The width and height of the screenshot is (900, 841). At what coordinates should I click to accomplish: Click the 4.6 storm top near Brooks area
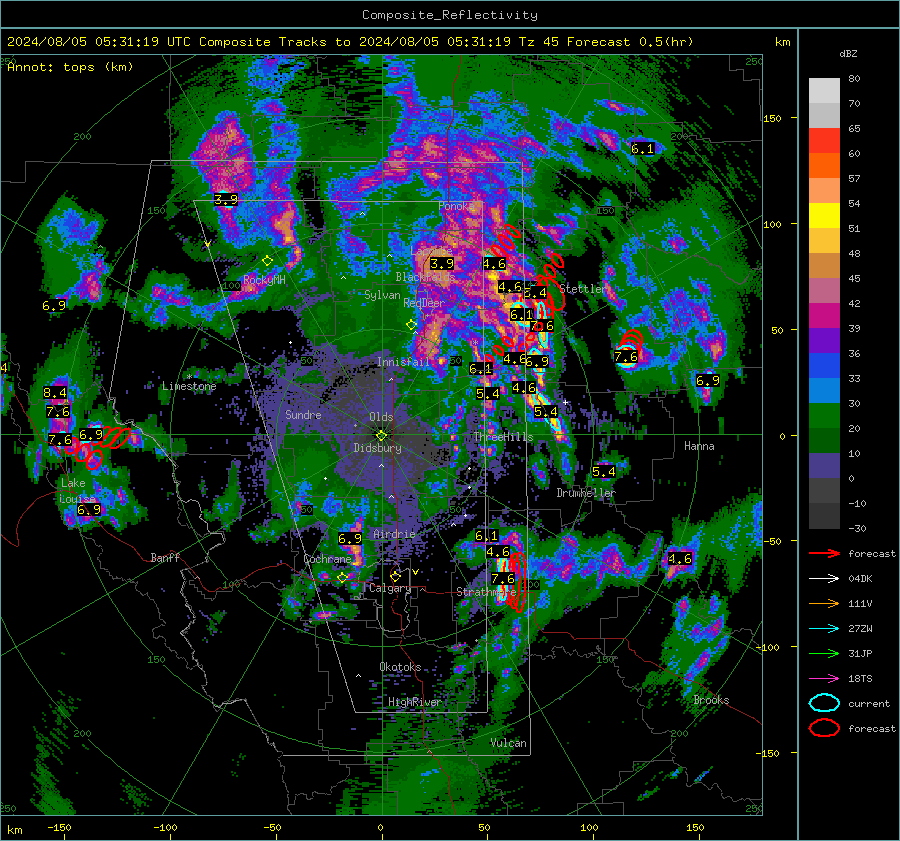680,559
